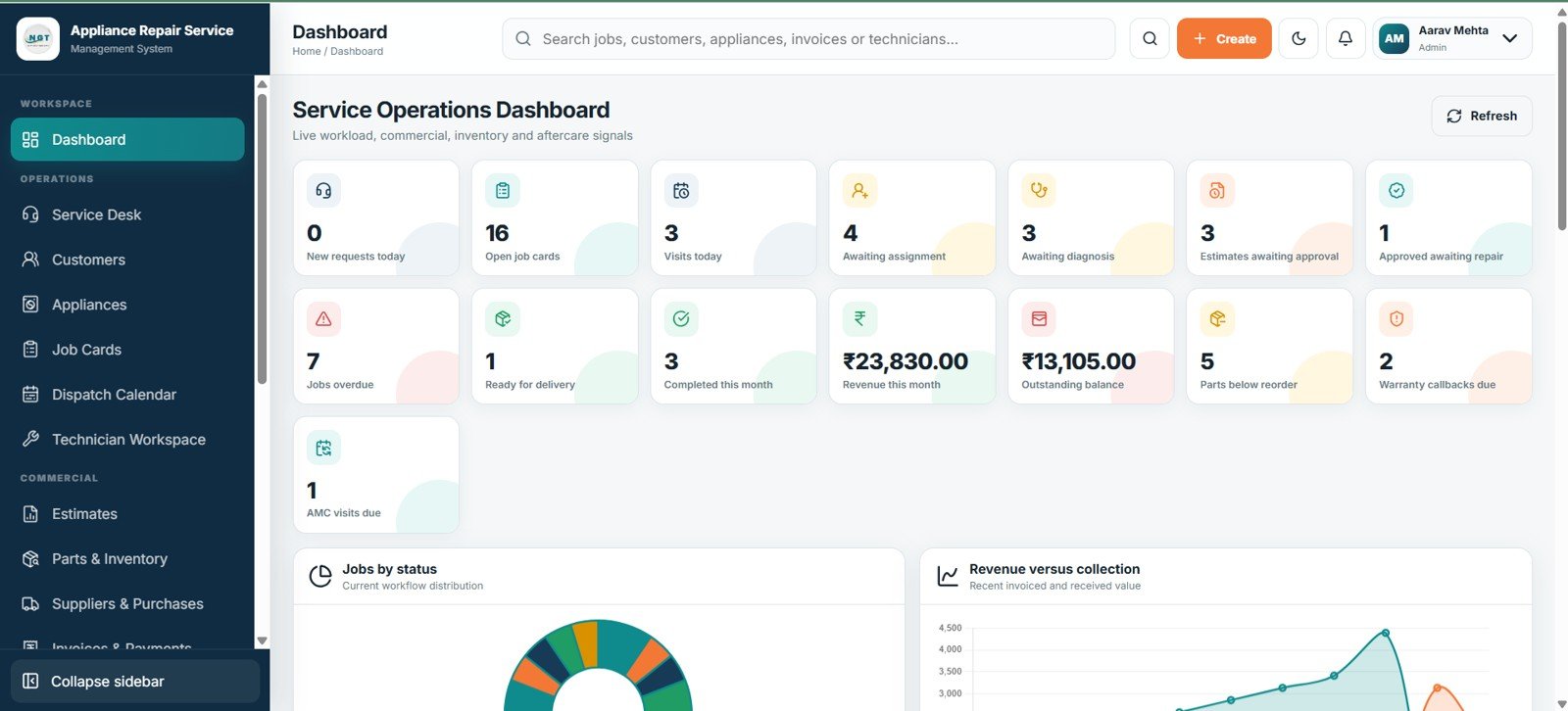Viewport: 1568px width, 711px height.
Task: Open Dashboard in the sidebar
Action: (x=127, y=139)
